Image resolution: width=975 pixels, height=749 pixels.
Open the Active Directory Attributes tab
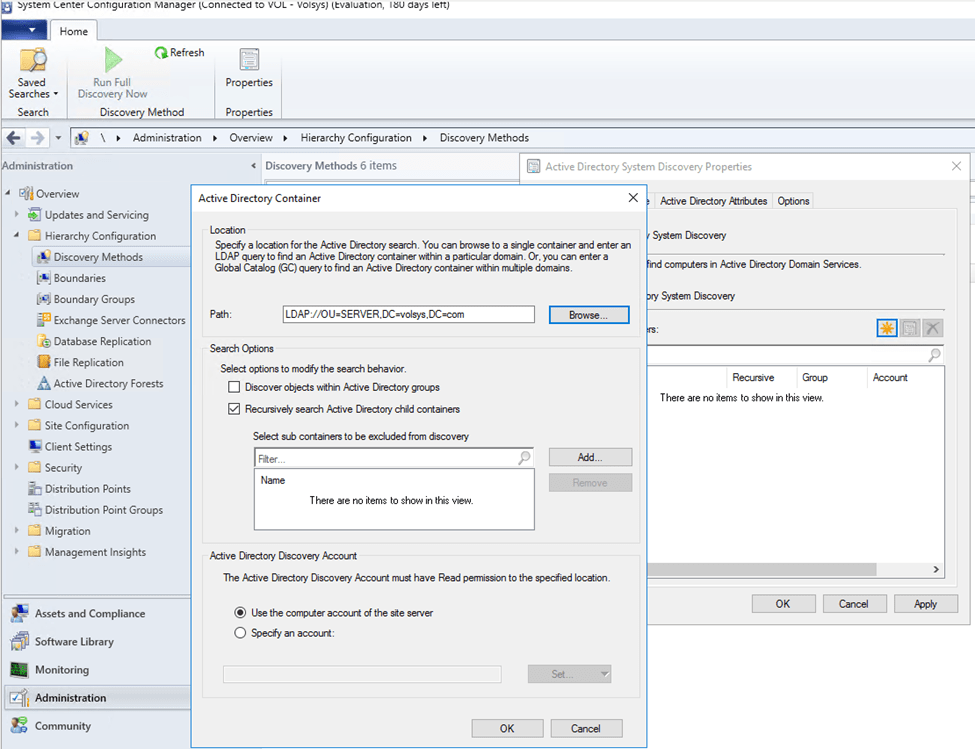point(713,201)
